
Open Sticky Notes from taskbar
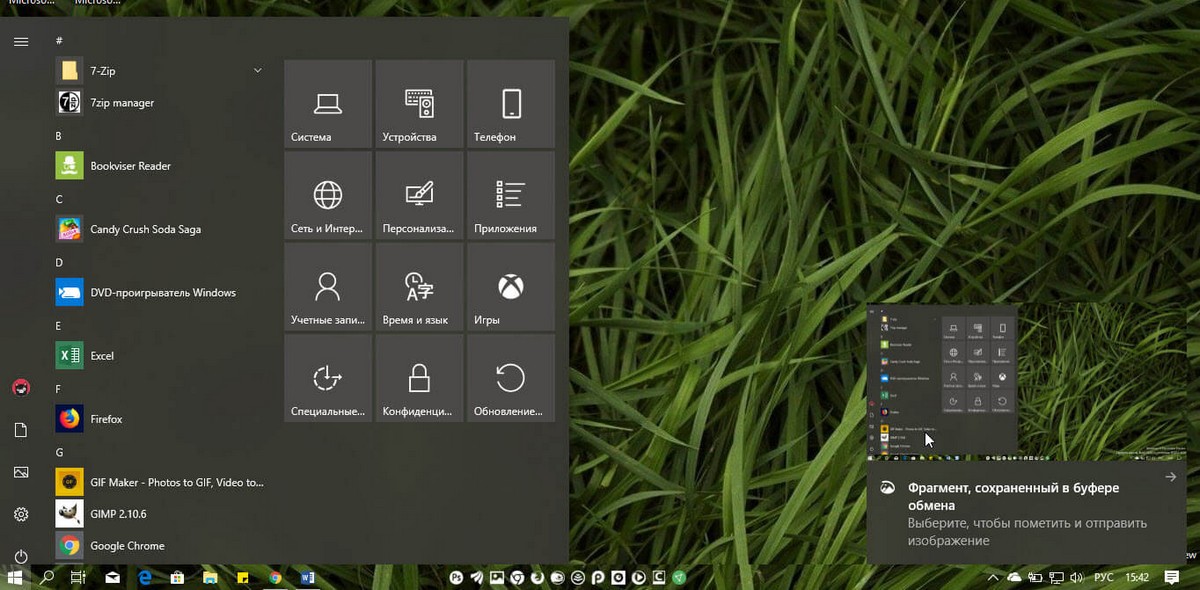point(243,577)
